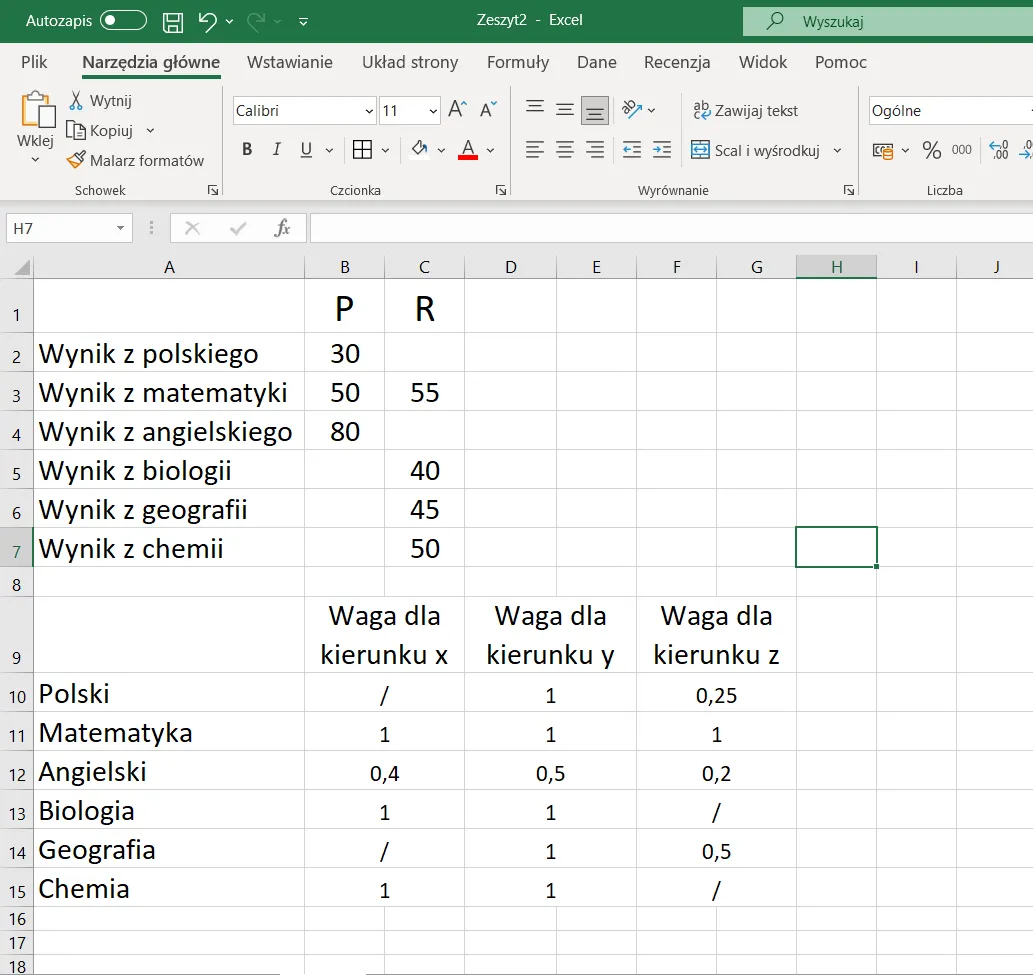Toggle Italic formatting

point(276,150)
